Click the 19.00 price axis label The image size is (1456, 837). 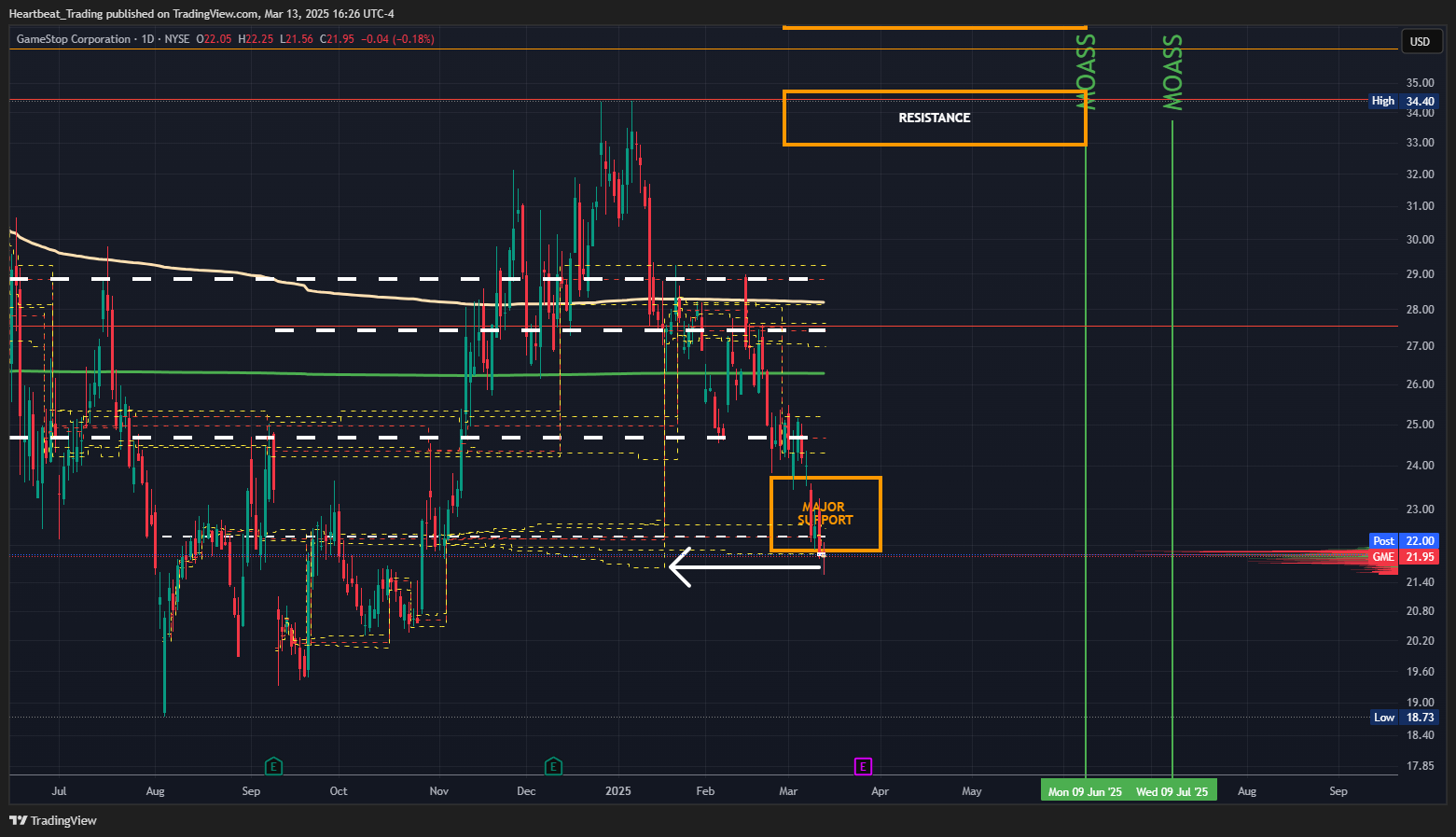(1421, 703)
